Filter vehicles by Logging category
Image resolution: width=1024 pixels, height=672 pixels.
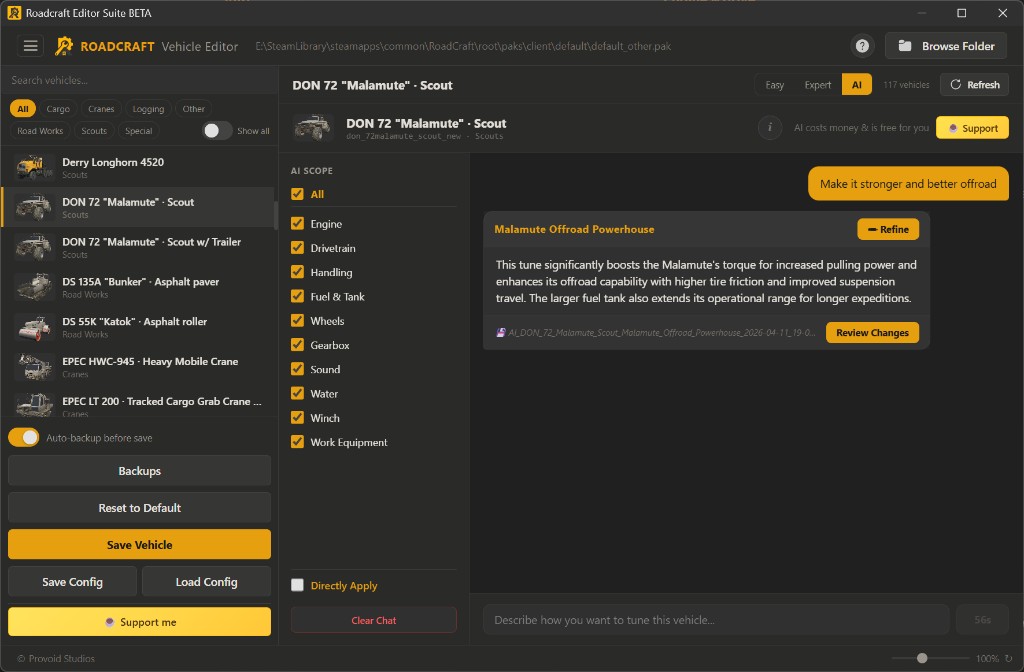point(148,108)
